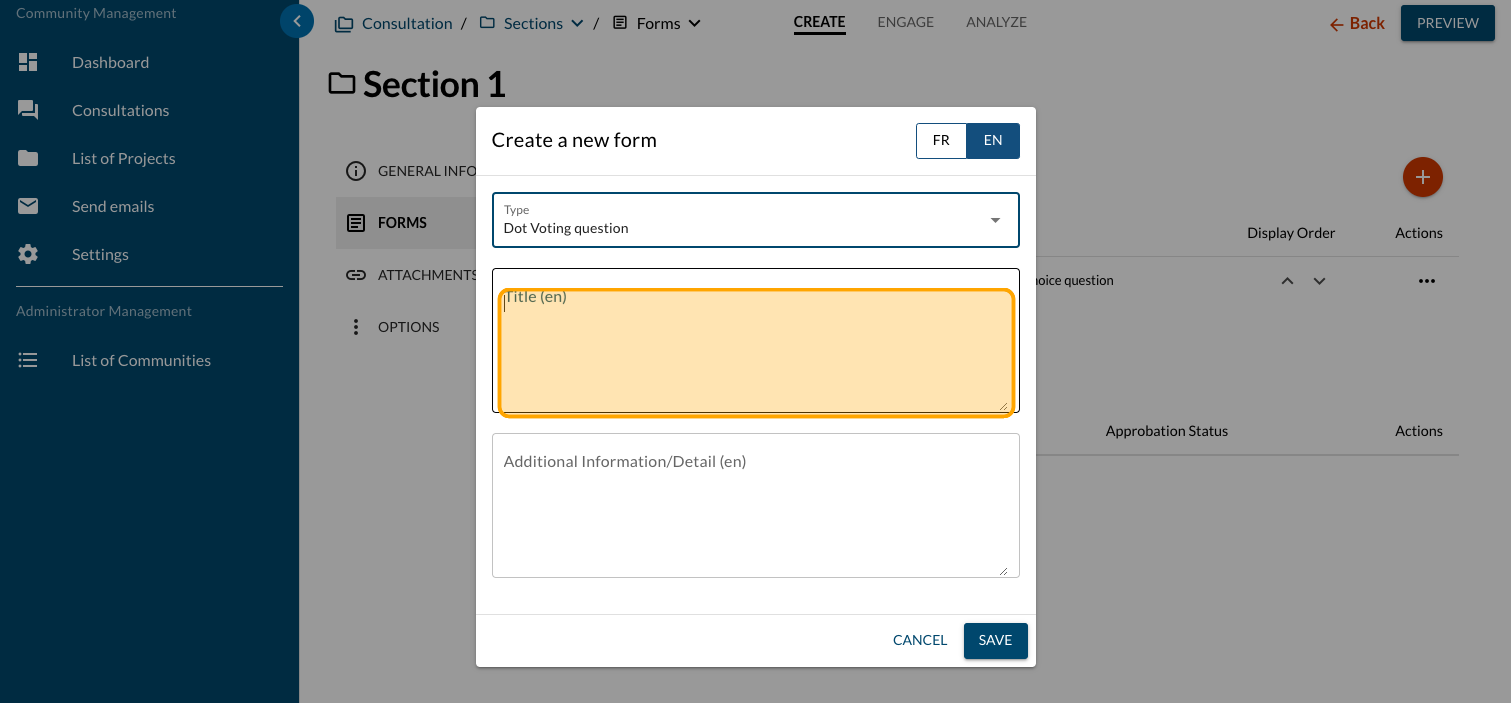
Task: Click the orange plus add button
Action: (x=1422, y=178)
